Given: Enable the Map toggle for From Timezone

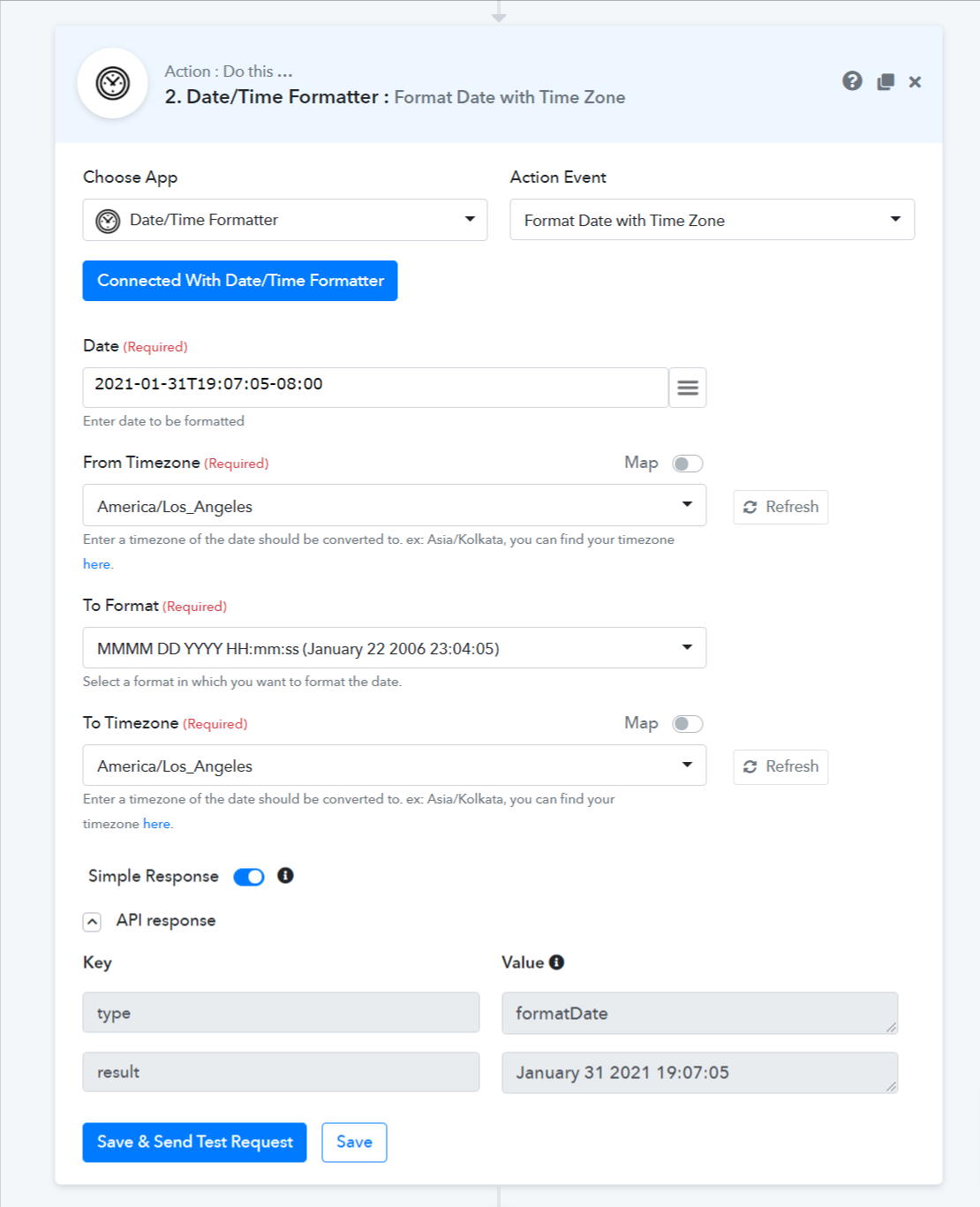Looking at the screenshot, I should click(688, 464).
